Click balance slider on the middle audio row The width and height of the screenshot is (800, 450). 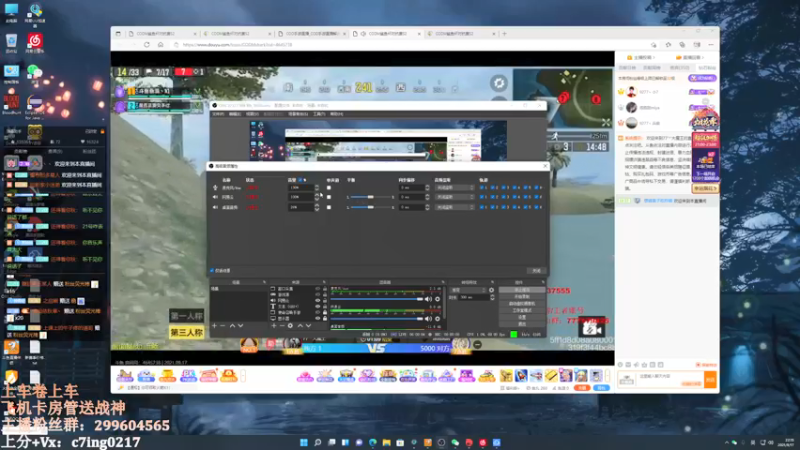tap(370, 197)
